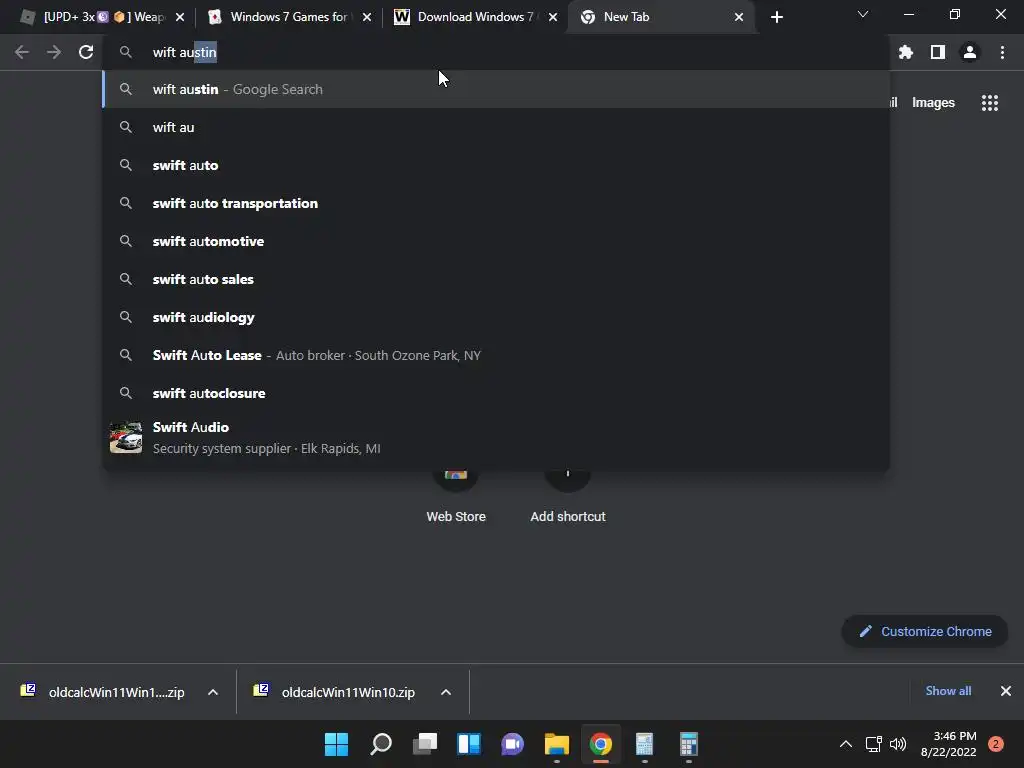Select the 'Swift Auto Lease' suggestion

(496, 355)
